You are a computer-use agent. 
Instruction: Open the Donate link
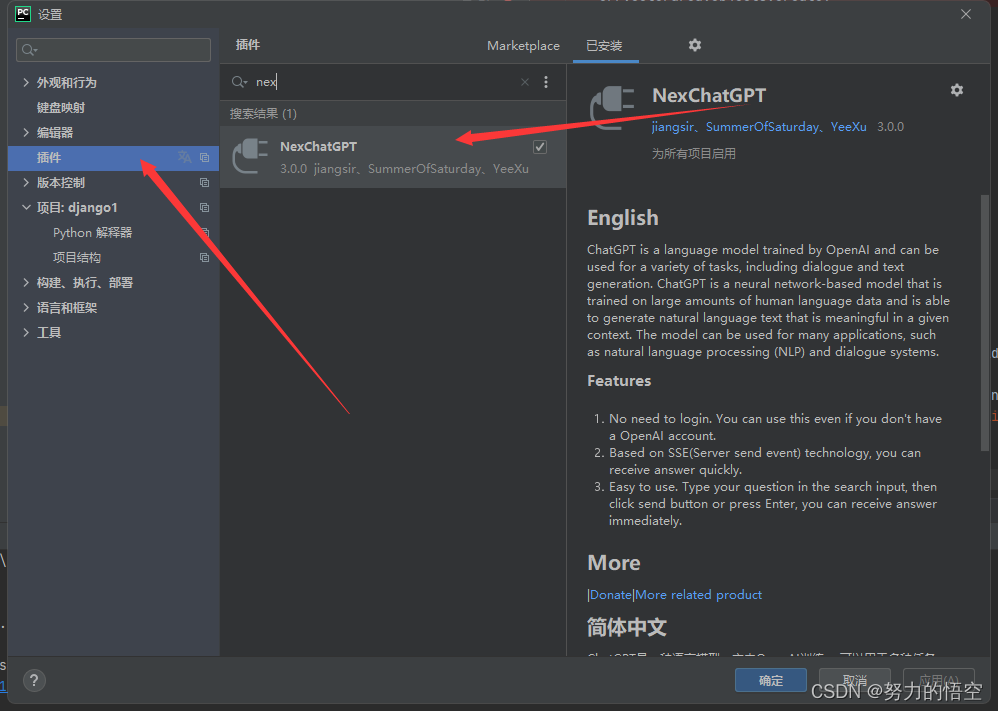click(610, 595)
